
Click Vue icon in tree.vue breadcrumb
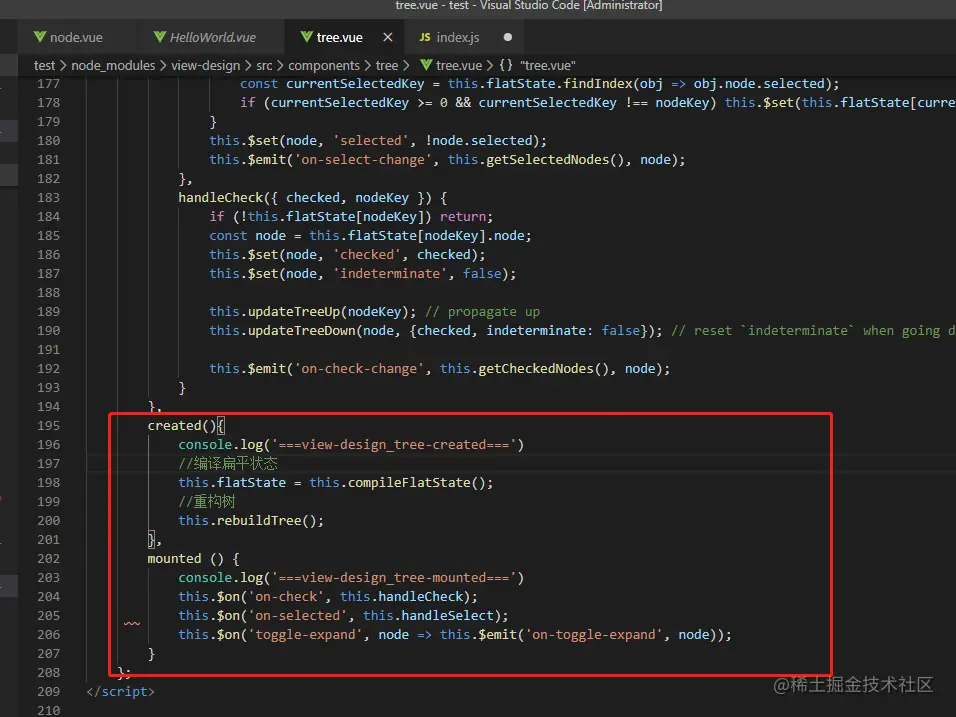(426, 65)
